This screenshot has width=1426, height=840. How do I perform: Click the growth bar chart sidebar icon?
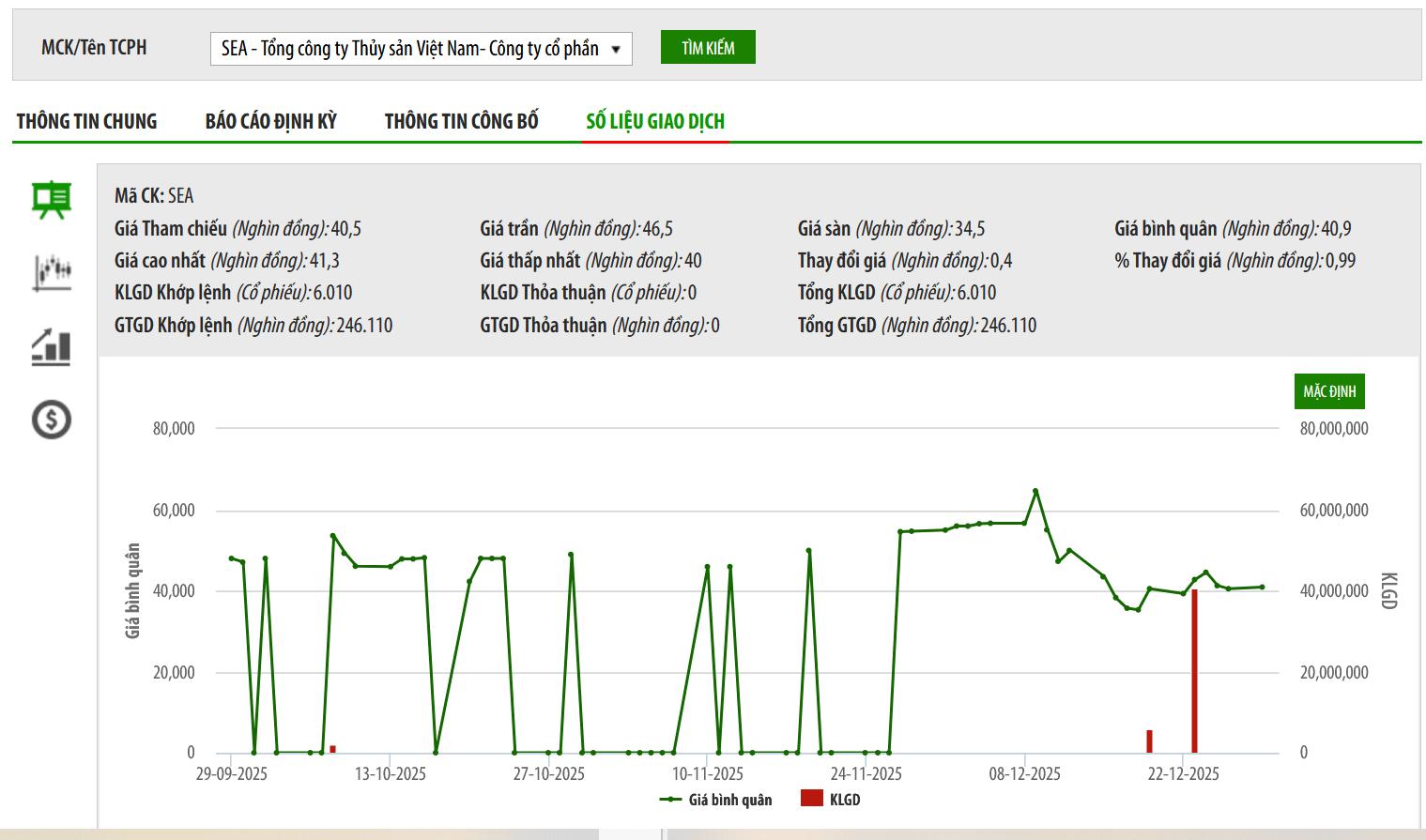click(52, 346)
